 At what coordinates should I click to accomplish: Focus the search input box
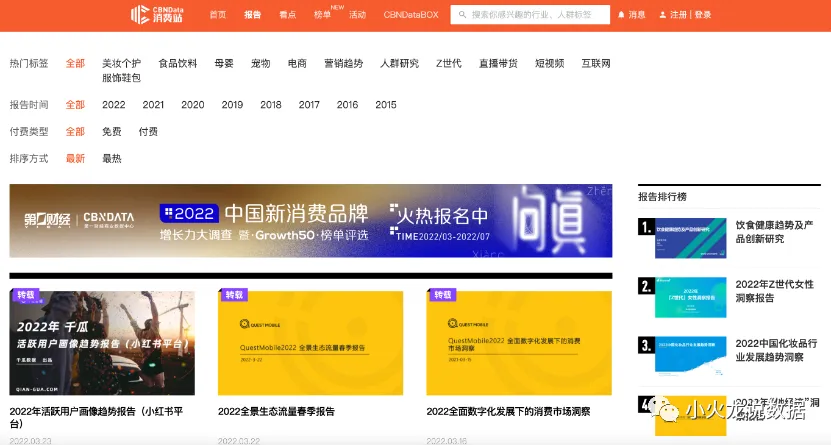coord(530,15)
